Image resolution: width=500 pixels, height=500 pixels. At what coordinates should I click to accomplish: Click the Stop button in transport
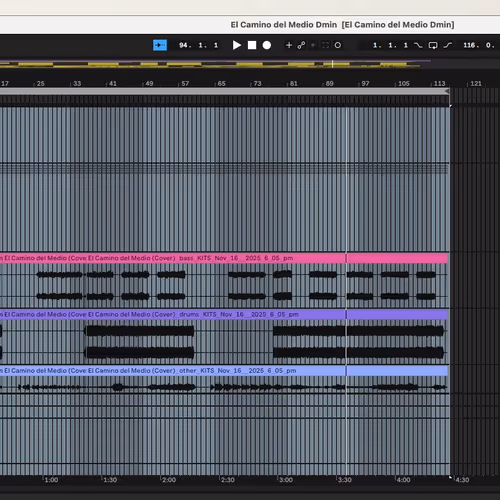click(252, 45)
